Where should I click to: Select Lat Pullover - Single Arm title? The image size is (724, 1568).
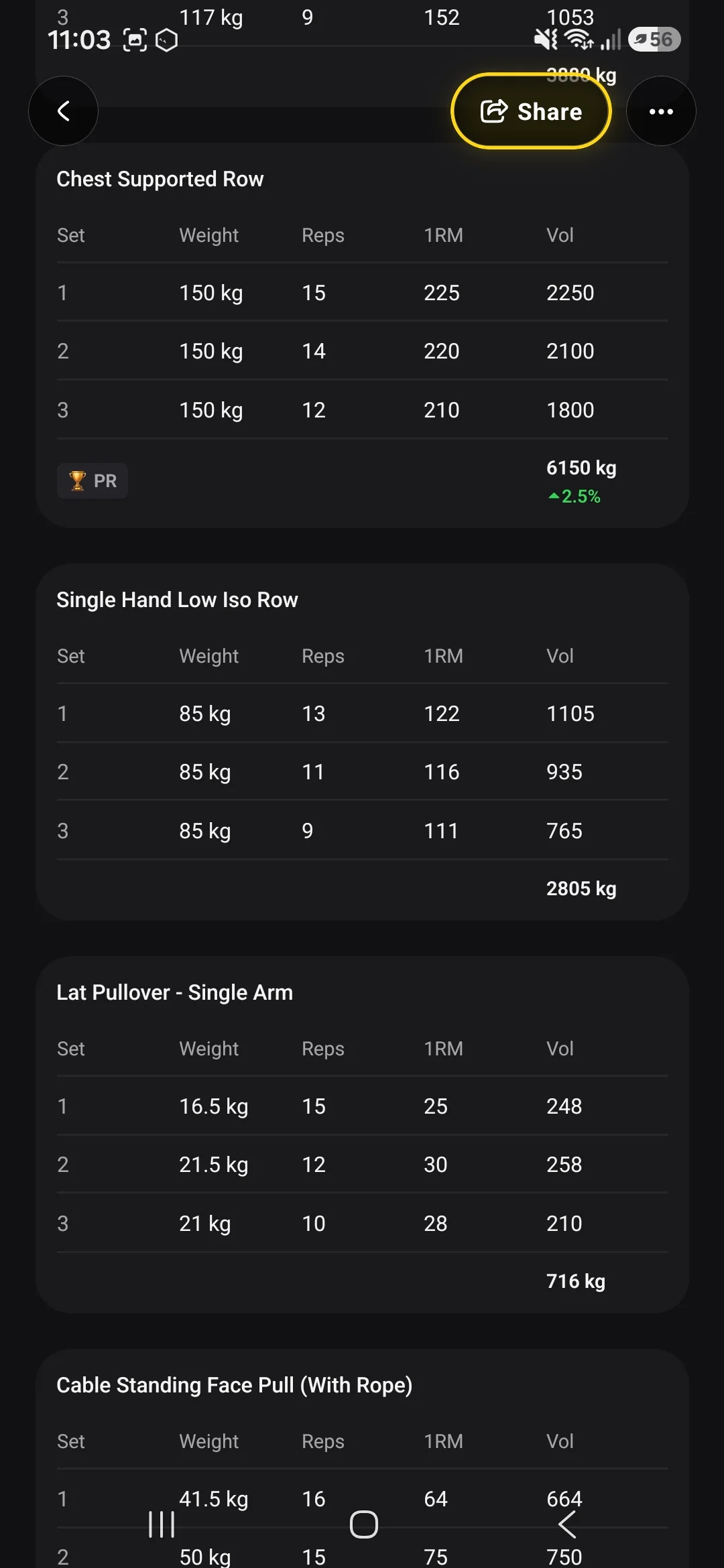(x=175, y=992)
